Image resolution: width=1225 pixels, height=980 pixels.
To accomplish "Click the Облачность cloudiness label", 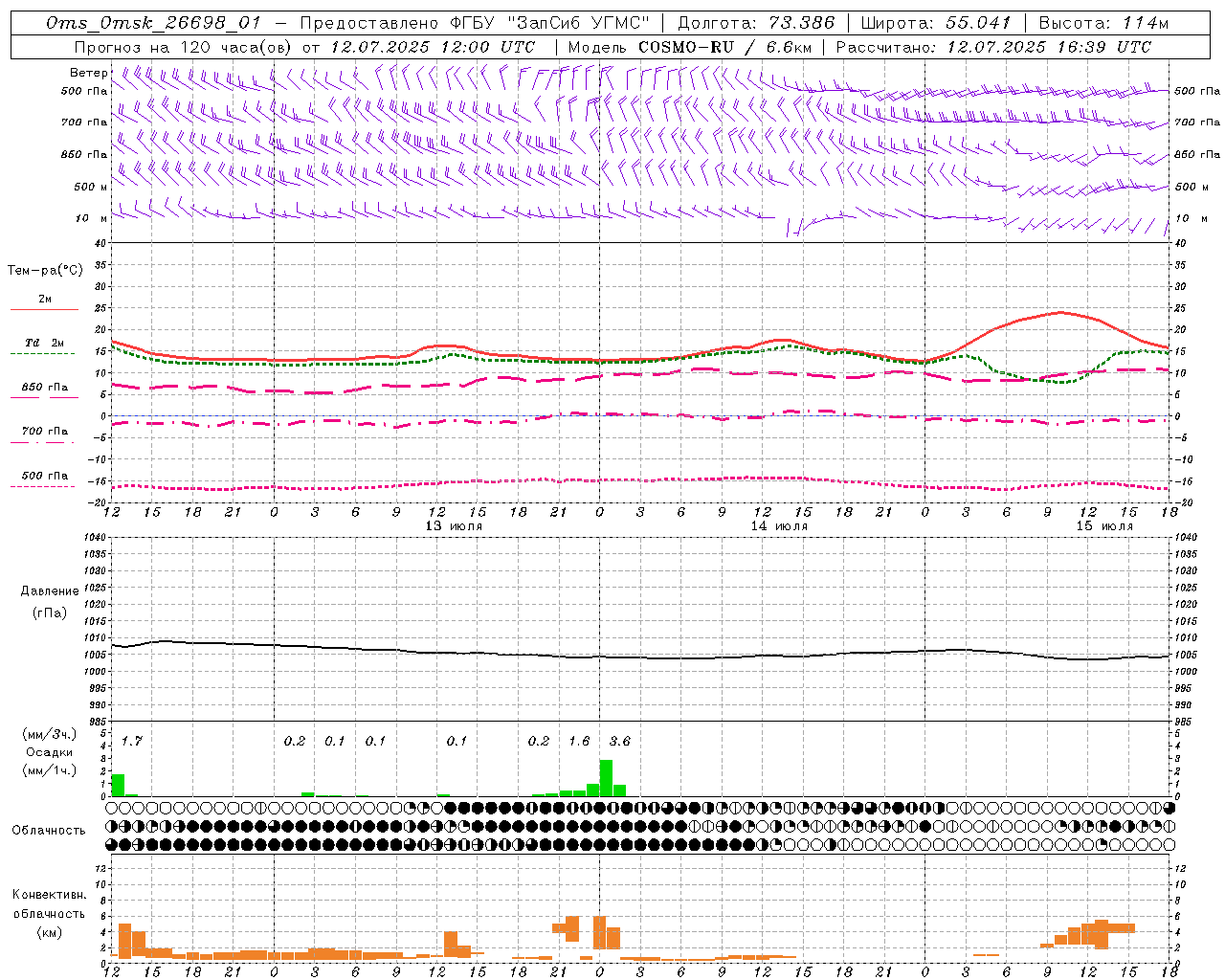I will pos(49,831).
